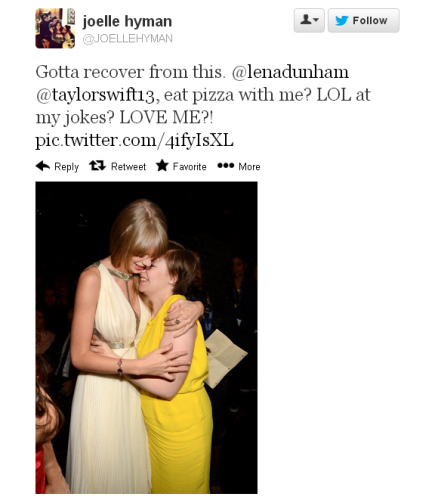The height and width of the screenshot is (500, 441).
Task: Click the three-dots More icon
Action: tap(226, 165)
